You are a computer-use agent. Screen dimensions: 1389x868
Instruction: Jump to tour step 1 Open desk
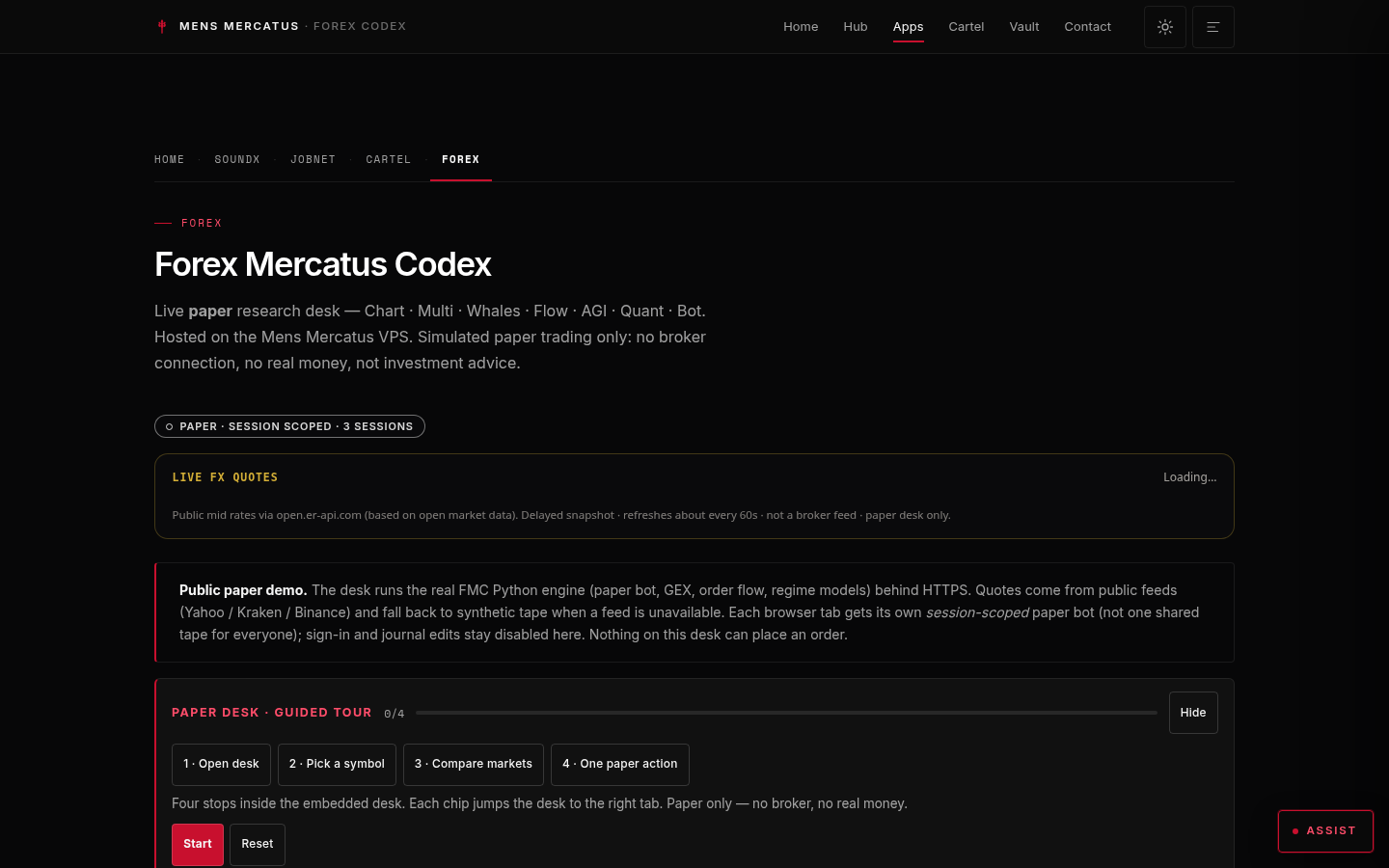click(221, 764)
